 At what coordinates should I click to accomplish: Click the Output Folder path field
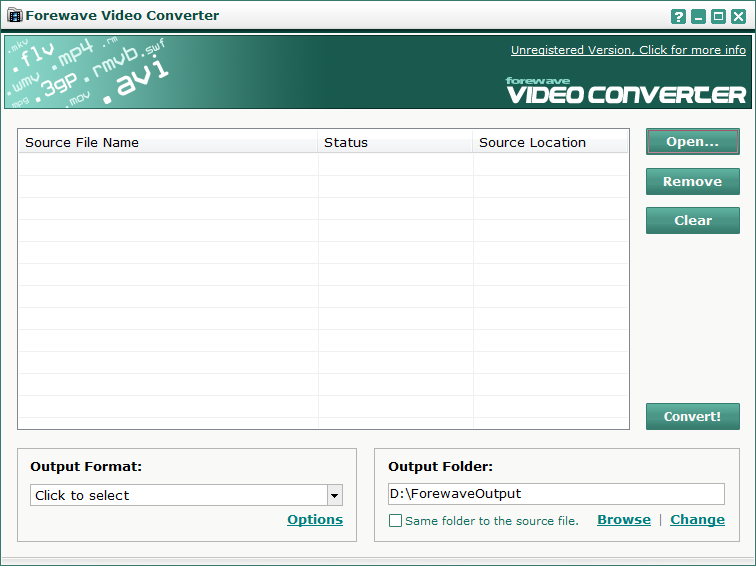coord(556,494)
